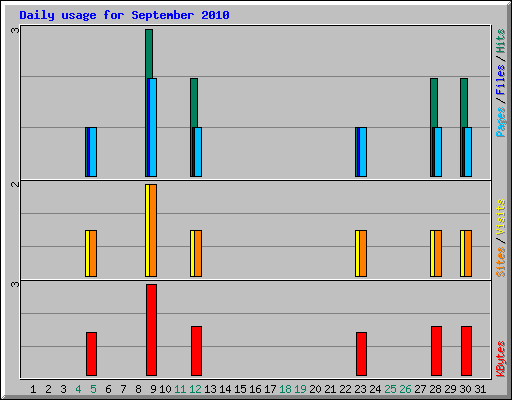
Task: Click the orange Sites bar for day 30
Action: (468, 253)
